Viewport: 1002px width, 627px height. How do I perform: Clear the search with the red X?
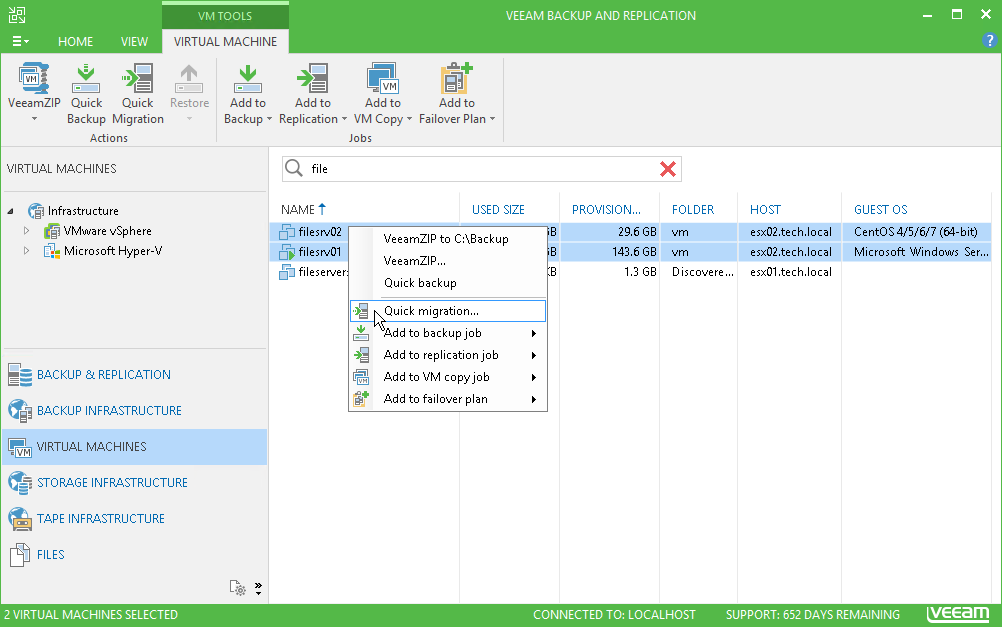pos(668,169)
